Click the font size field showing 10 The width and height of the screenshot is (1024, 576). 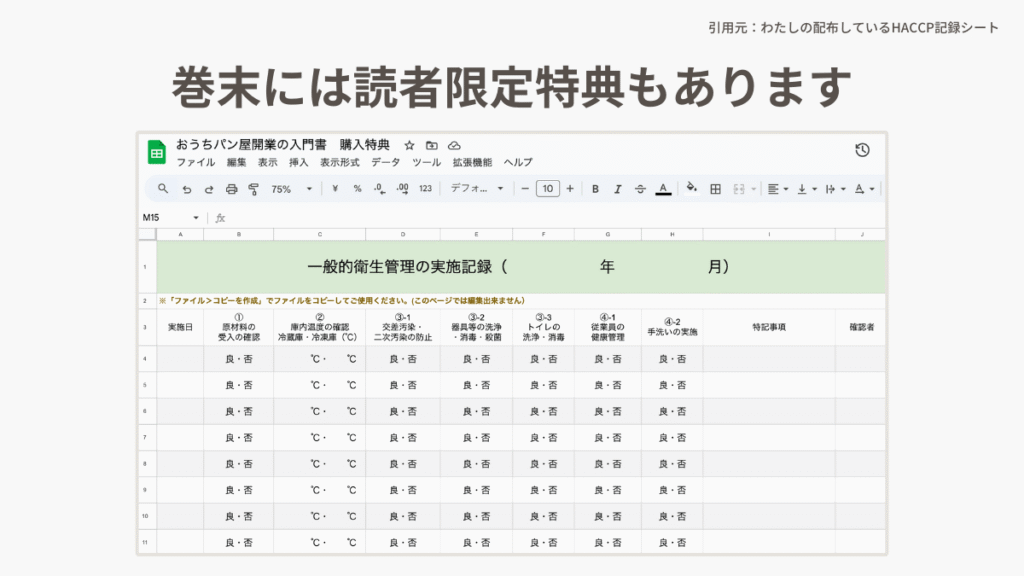tap(548, 189)
